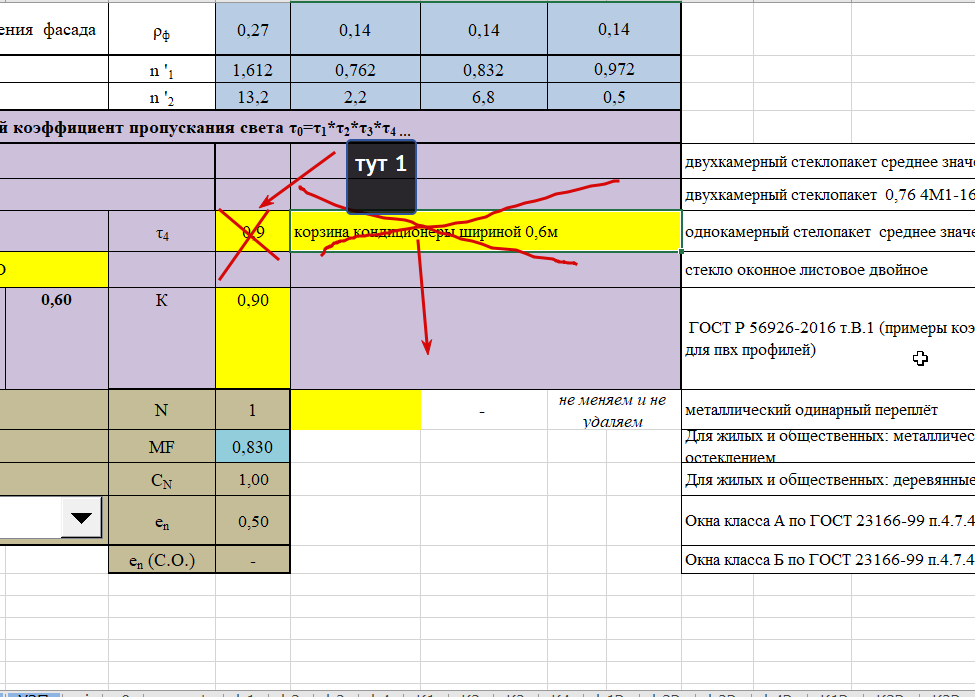This screenshot has width=975, height=697.
Task: Click the MF label cell
Action: click(162, 446)
